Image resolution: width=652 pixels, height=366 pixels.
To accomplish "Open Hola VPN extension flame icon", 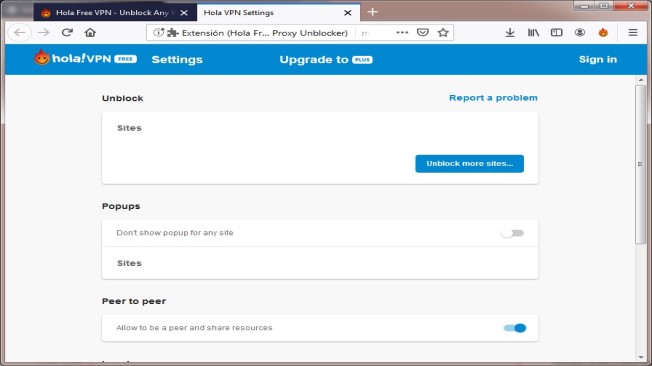I will 603,32.
